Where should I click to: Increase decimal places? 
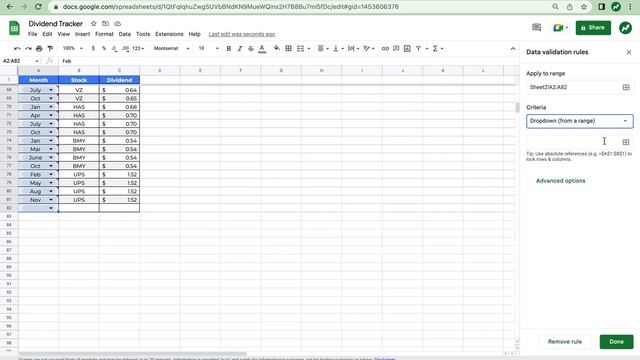pos(125,49)
